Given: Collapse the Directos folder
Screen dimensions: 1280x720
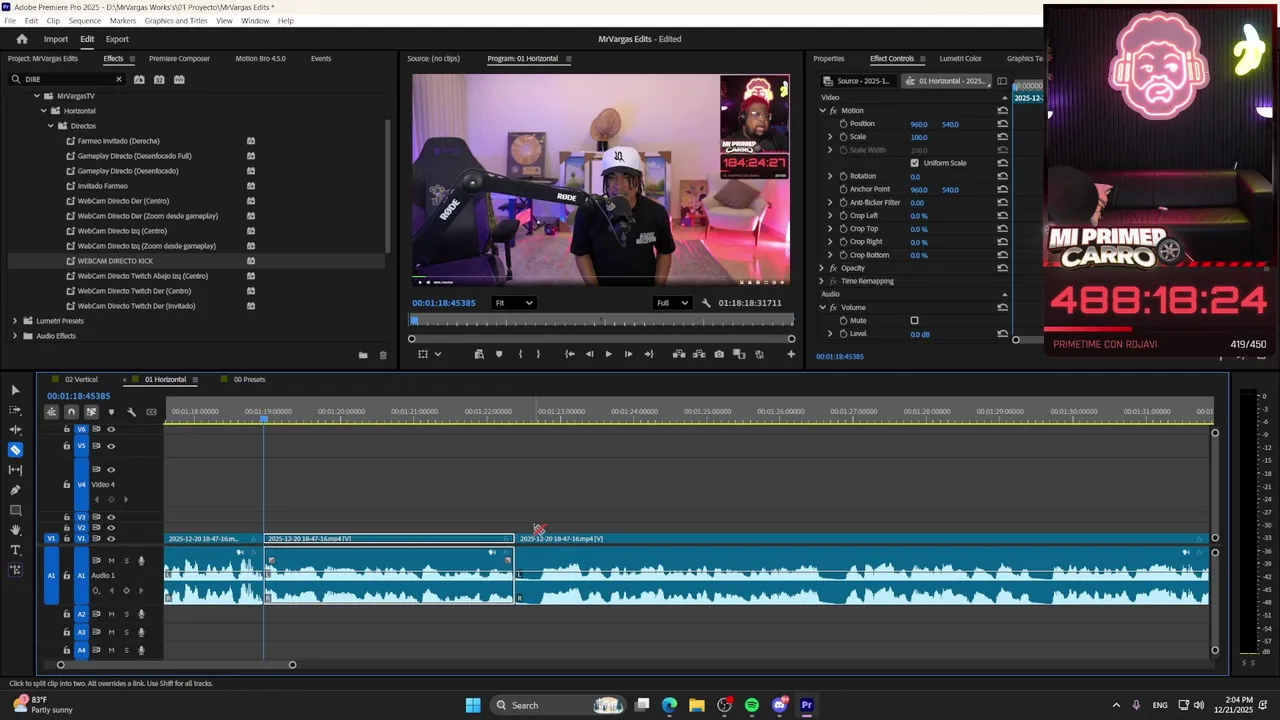Looking at the screenshot, I should click(50, 126).
